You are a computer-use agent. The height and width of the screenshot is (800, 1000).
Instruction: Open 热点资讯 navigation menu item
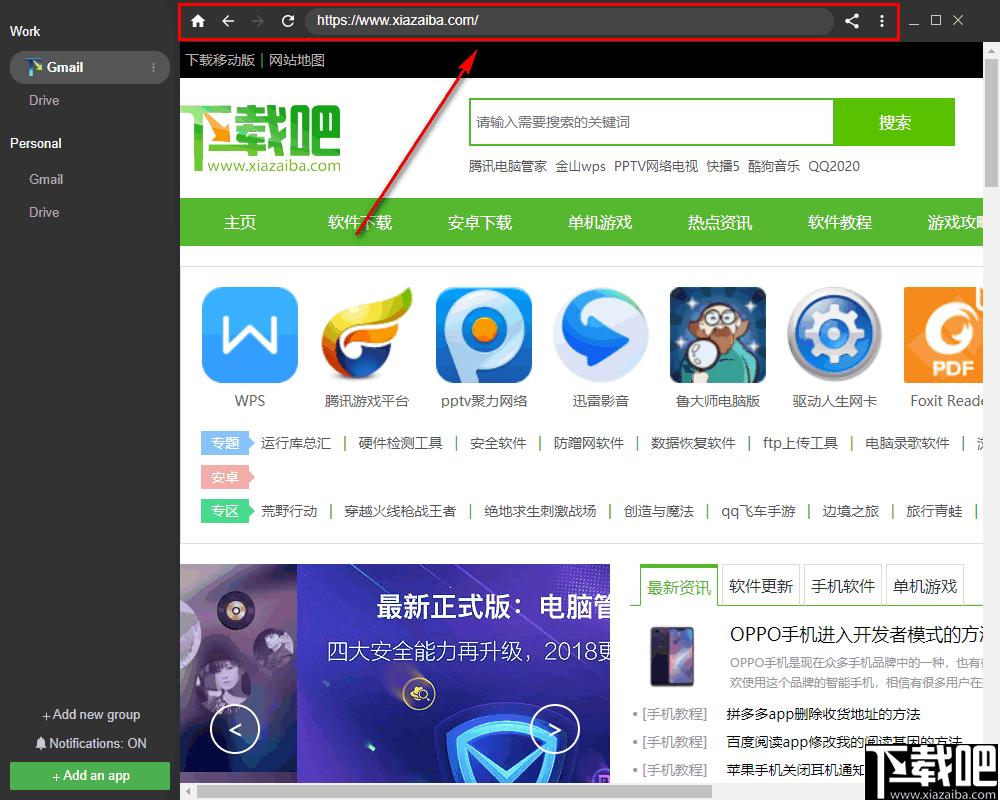point(719,222)
